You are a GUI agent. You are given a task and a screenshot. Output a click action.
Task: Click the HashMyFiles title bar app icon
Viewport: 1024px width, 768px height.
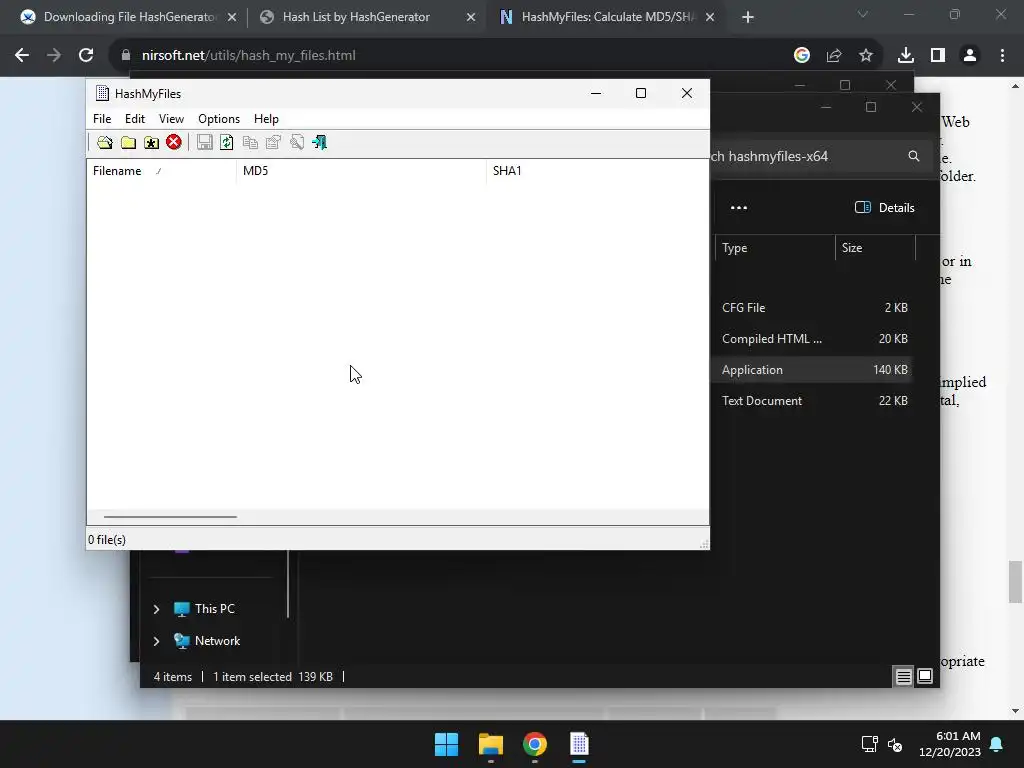102,93
